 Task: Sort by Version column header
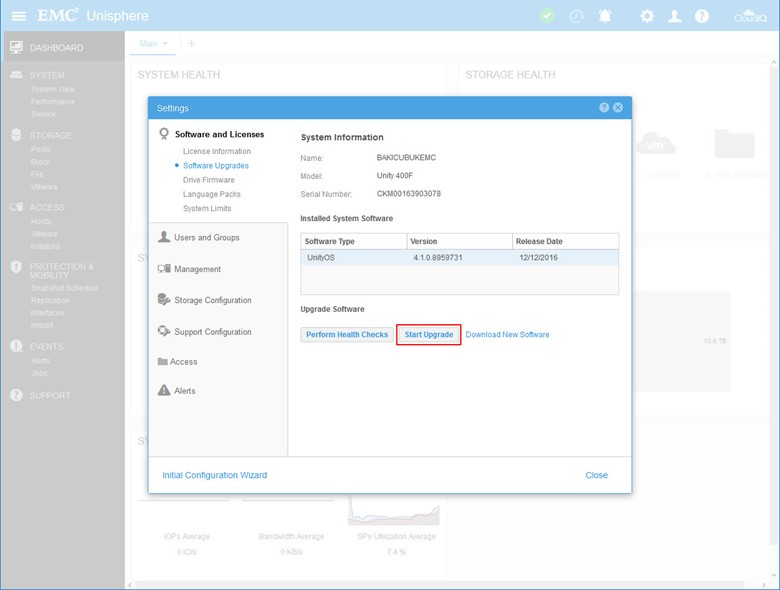click(460, 241)
